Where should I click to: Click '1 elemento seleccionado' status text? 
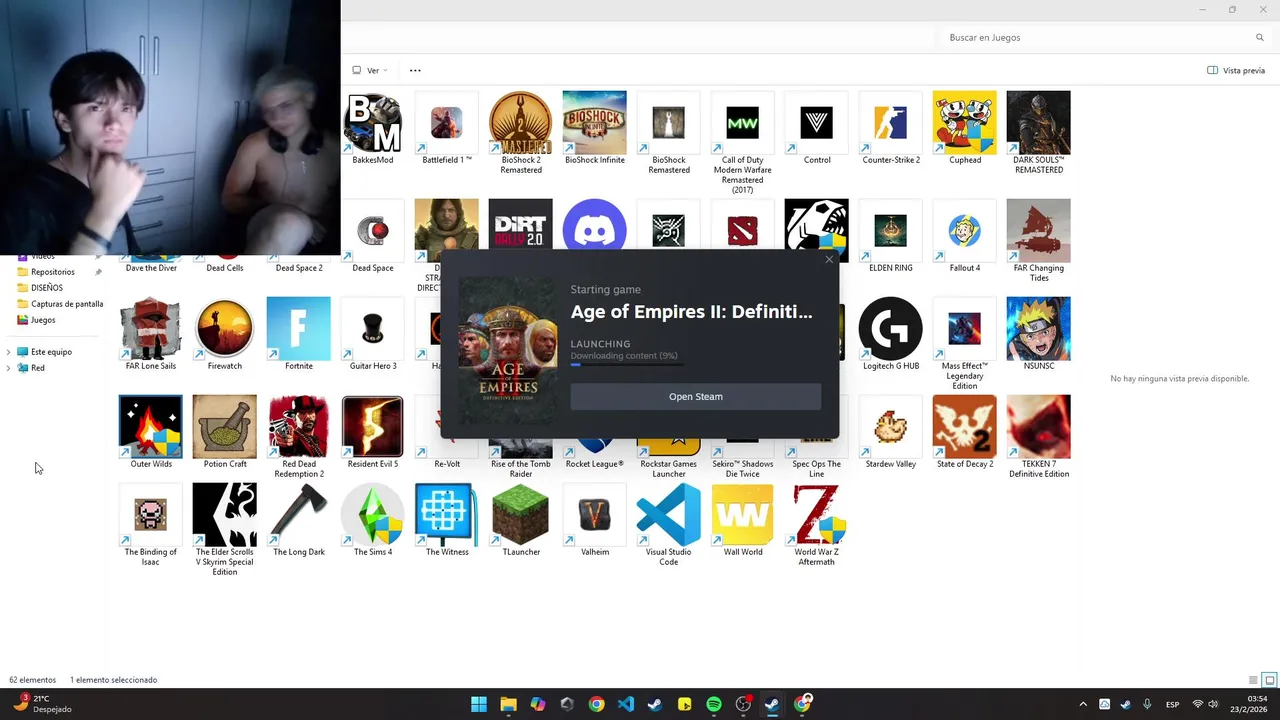[x=113, y=680]
